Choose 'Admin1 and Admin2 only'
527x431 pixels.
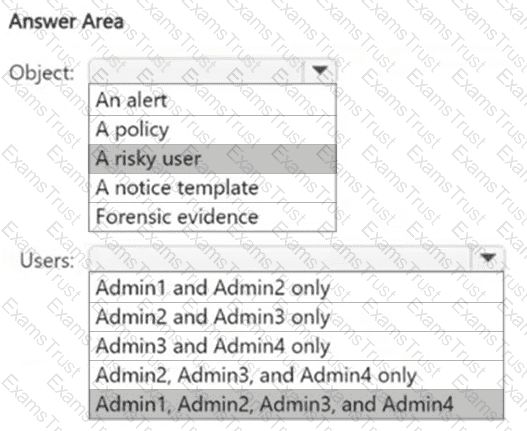(x=296, y=288)
